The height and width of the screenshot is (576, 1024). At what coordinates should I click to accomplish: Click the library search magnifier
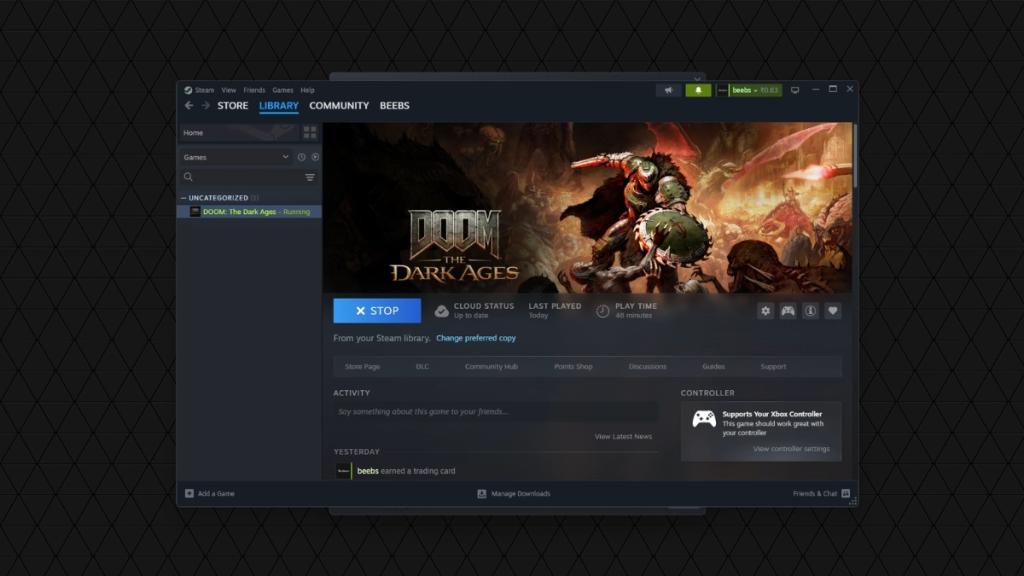coord(191,177)
